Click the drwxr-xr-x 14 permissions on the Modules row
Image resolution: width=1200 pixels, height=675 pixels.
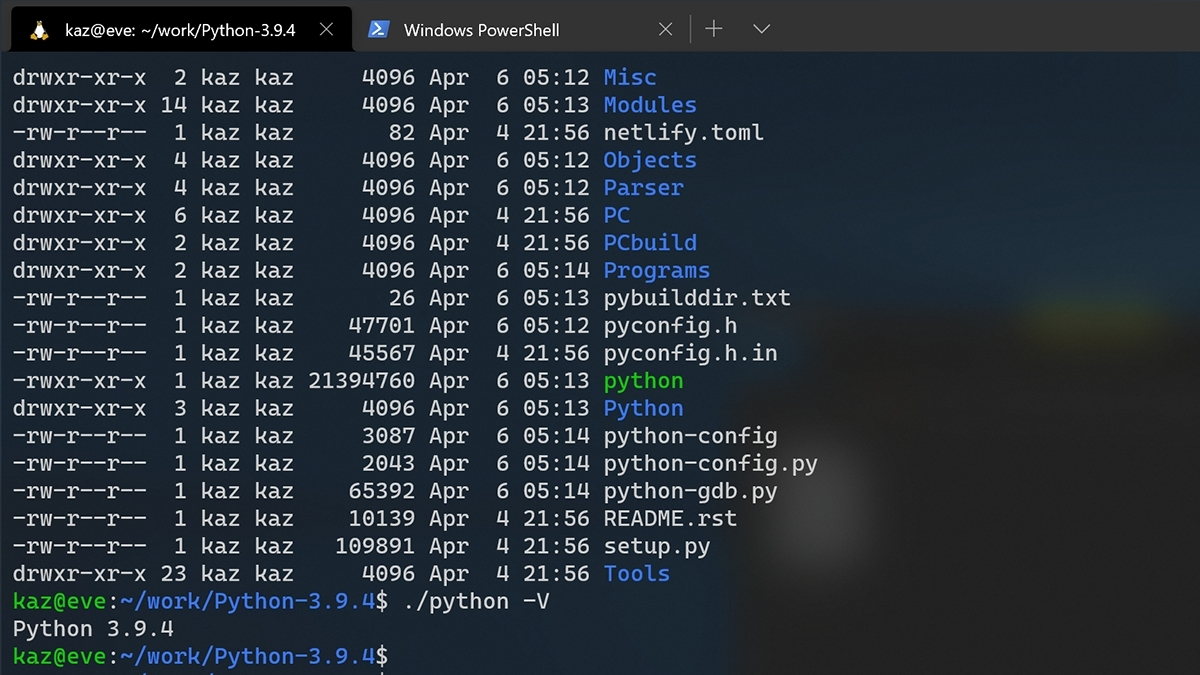click(100, 105)
